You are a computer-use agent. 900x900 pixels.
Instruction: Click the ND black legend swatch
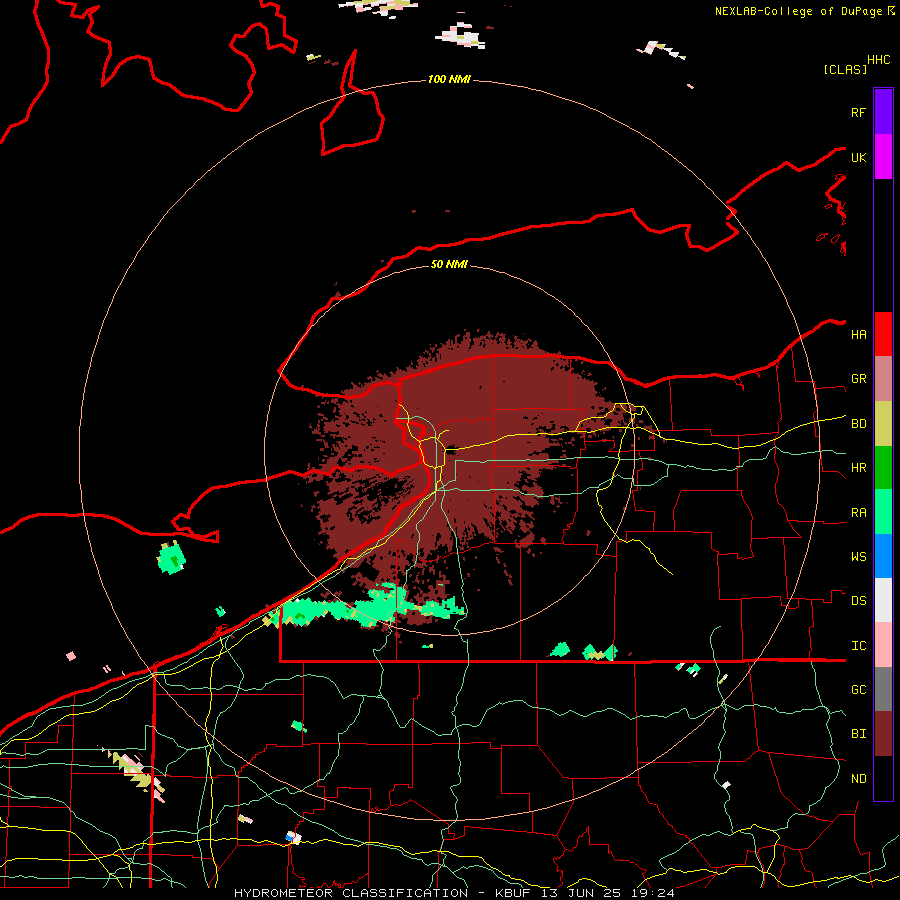tap(883, 778)
